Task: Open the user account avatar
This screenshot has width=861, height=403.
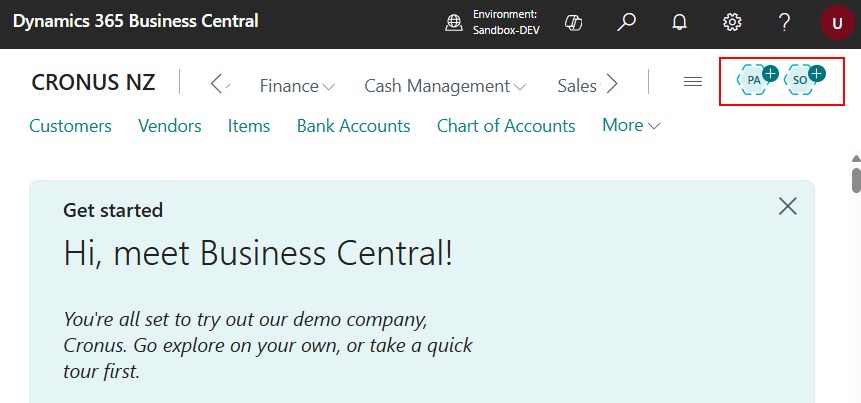Action: click(837, 23)
